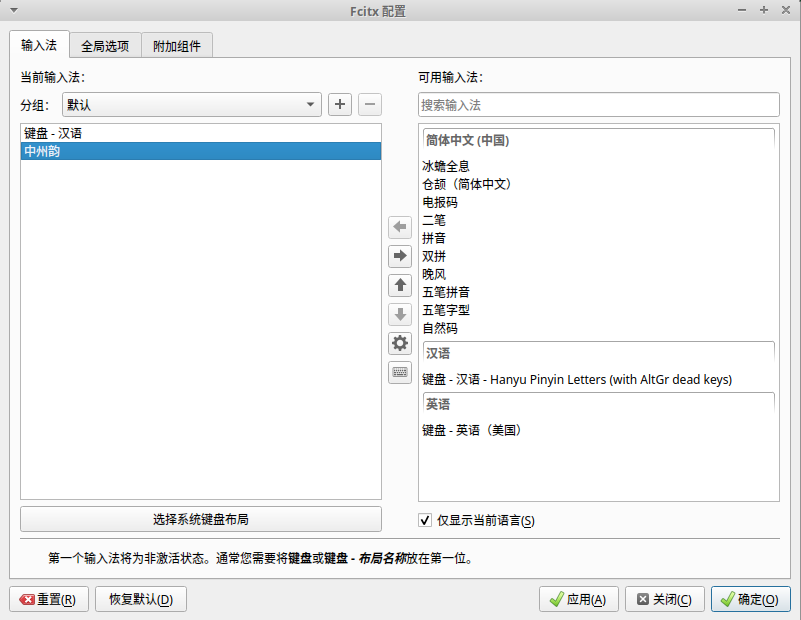This screenshot has width=801, height=620.
Task: Minimize the Fcitx 配置 window
Action: click(x=742, y=10)
